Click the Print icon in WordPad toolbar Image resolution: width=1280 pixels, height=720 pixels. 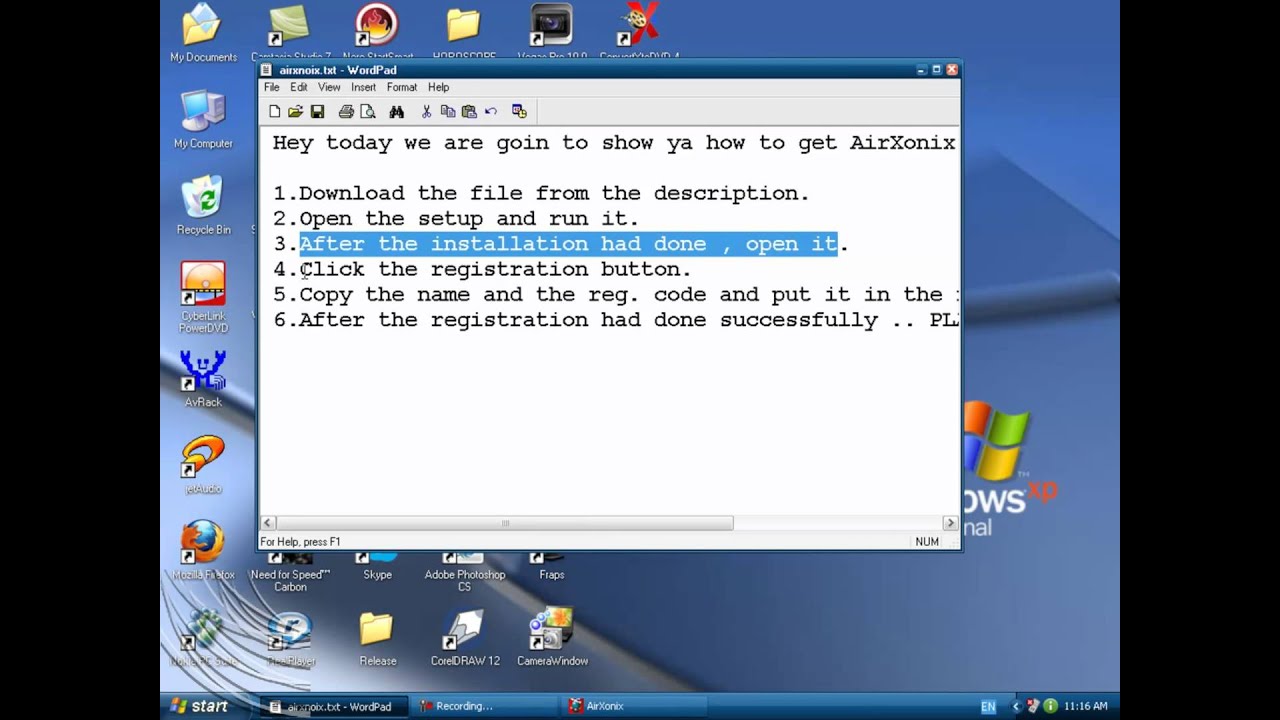[x=346, y=112]
